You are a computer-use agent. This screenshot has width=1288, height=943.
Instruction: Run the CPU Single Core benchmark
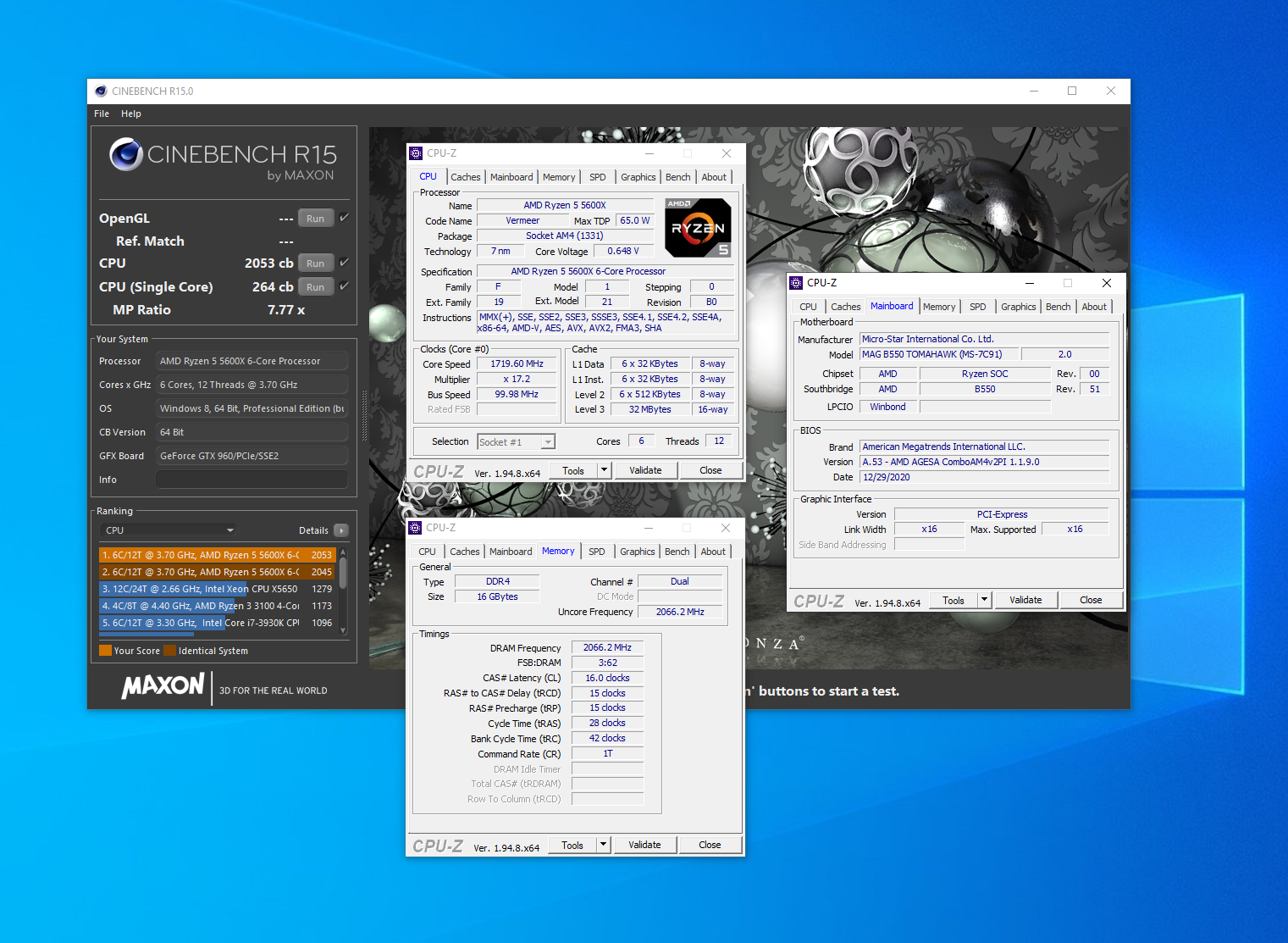(316, 286)
